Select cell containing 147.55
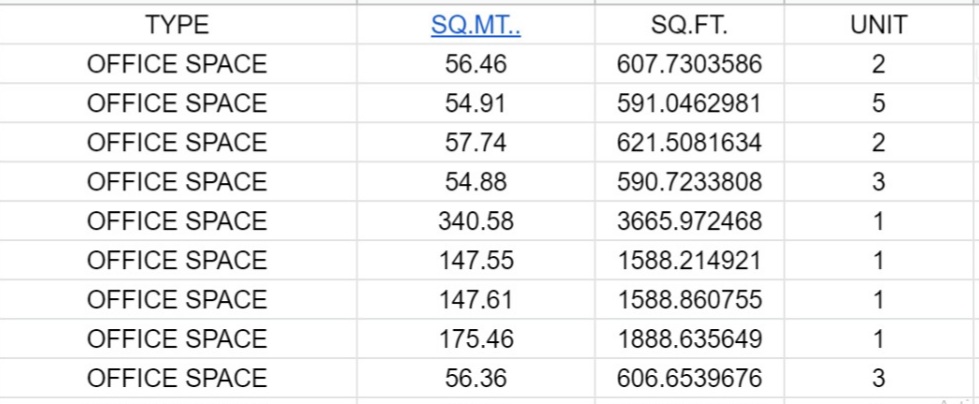Image resolution: width=979 pixels, height=404 pixels. coord(476,260)
